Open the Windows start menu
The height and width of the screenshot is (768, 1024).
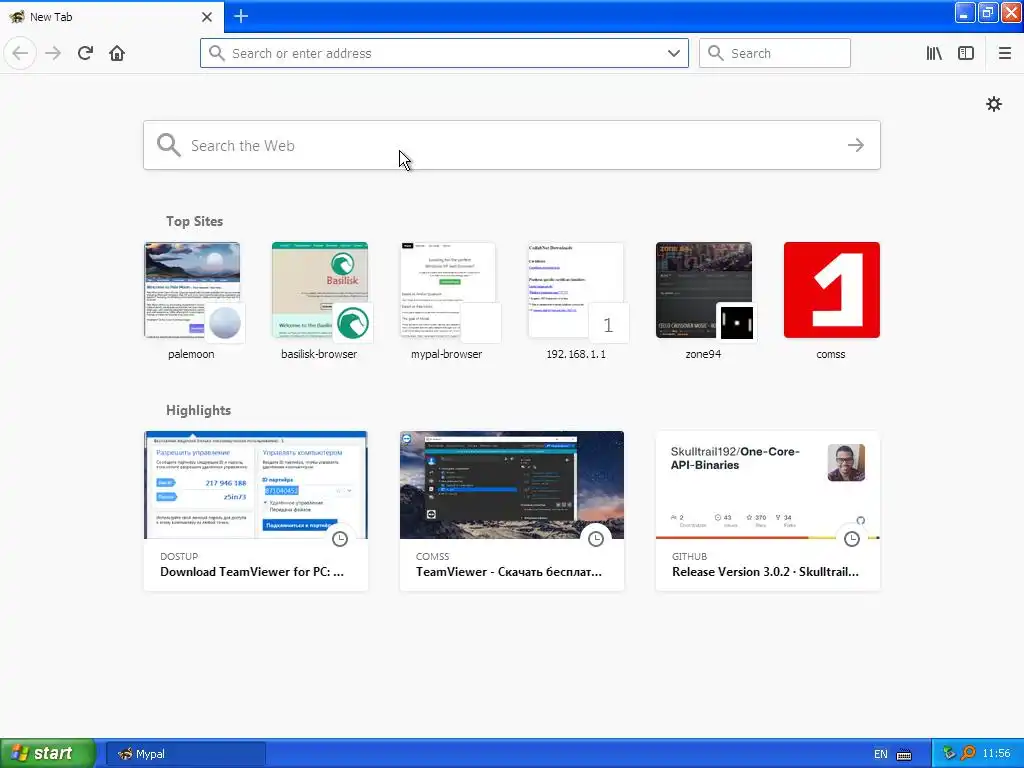click(48, 753)
